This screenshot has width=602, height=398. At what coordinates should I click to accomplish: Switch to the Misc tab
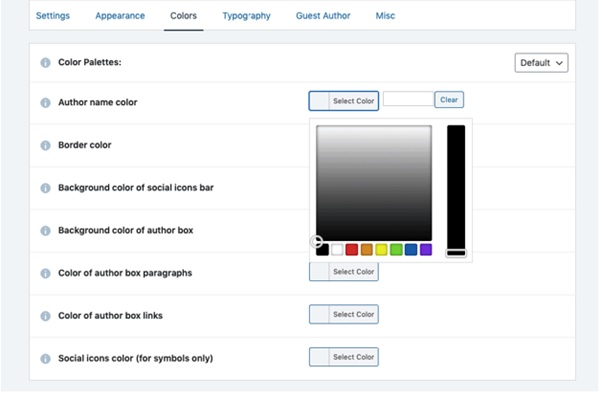tap(385, 16)
